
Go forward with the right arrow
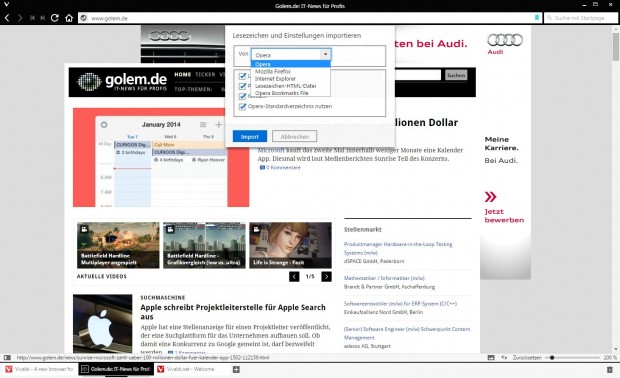point(19,18)
